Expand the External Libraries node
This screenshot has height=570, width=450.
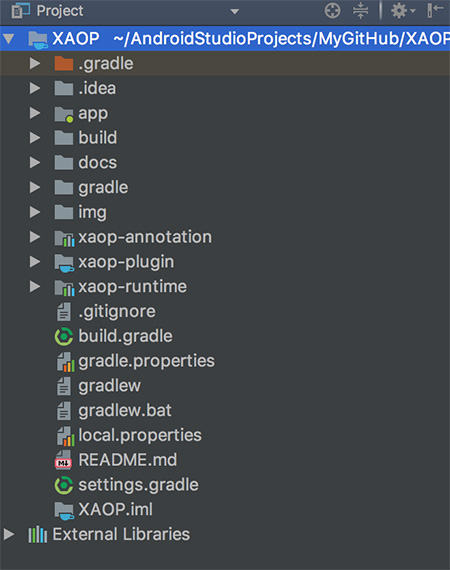pos(9,534)
